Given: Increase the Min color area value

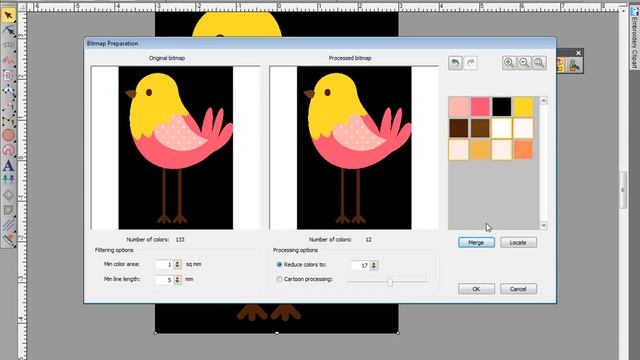Looking at the screenshot, I should 177,262.
